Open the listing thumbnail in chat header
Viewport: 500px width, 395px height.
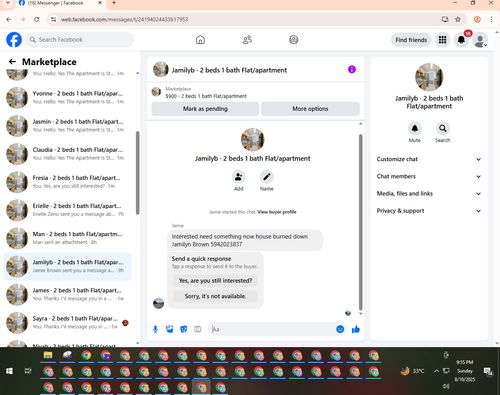coord(161,69)
